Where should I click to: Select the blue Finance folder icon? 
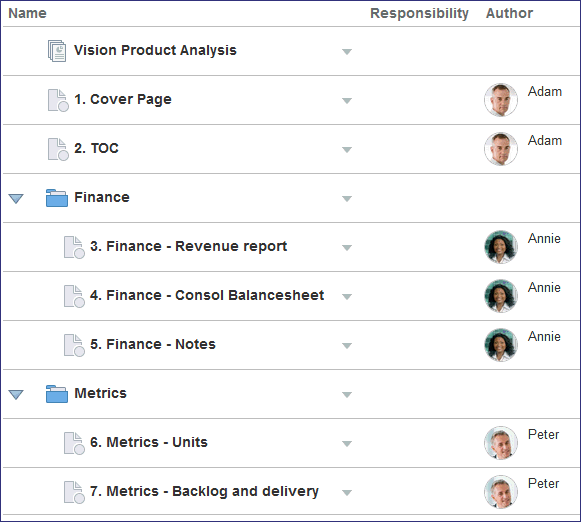click(x=57, y=197)
